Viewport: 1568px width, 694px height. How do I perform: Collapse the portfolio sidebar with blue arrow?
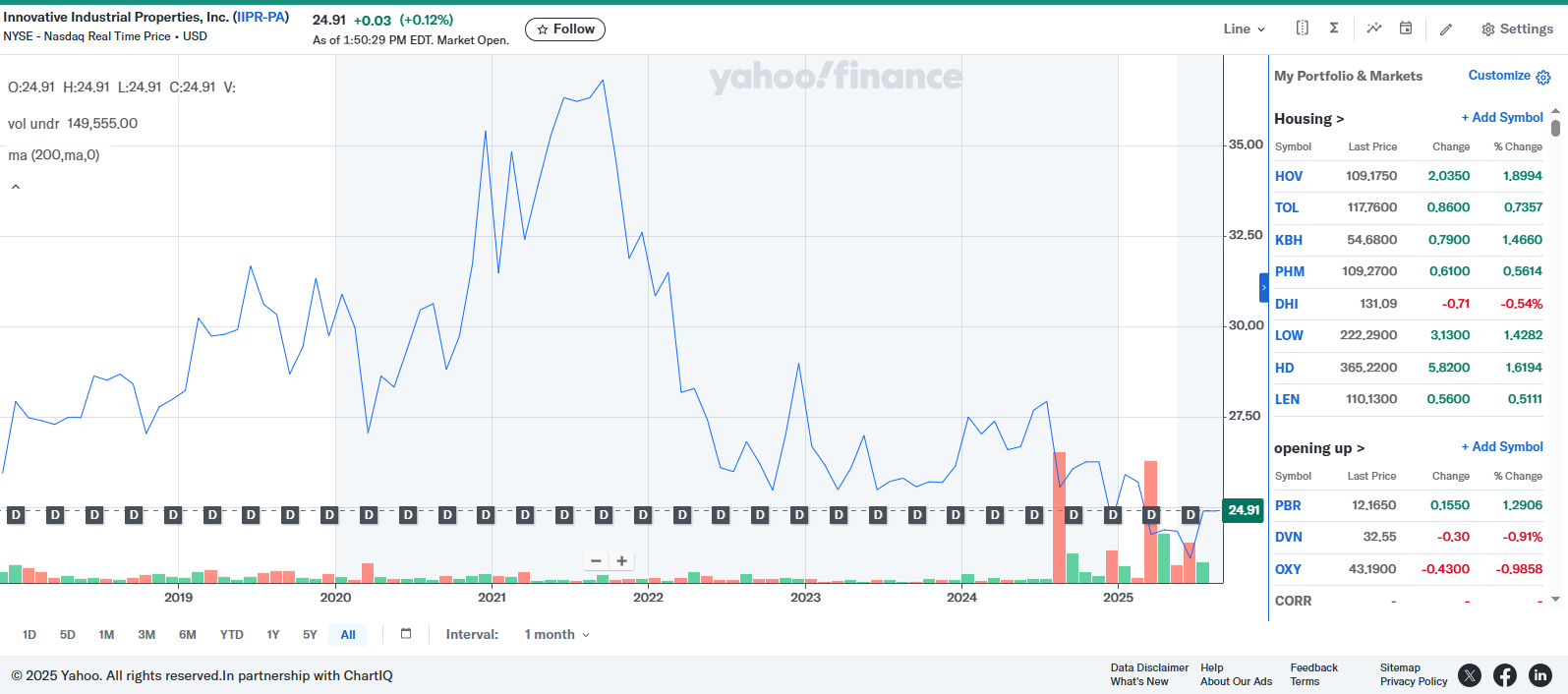click(1264, 287)
